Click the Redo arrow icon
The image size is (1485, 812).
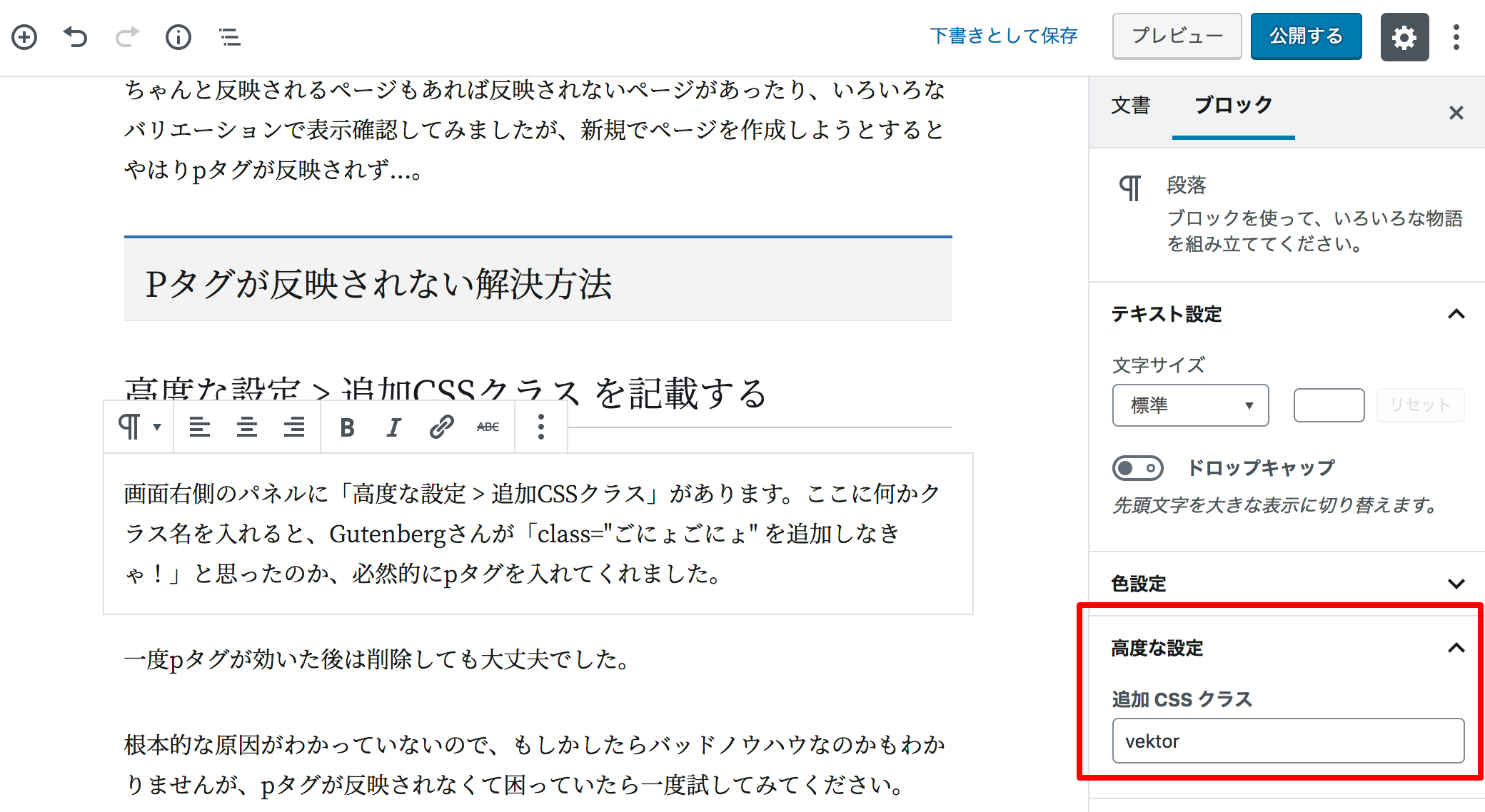127,36
